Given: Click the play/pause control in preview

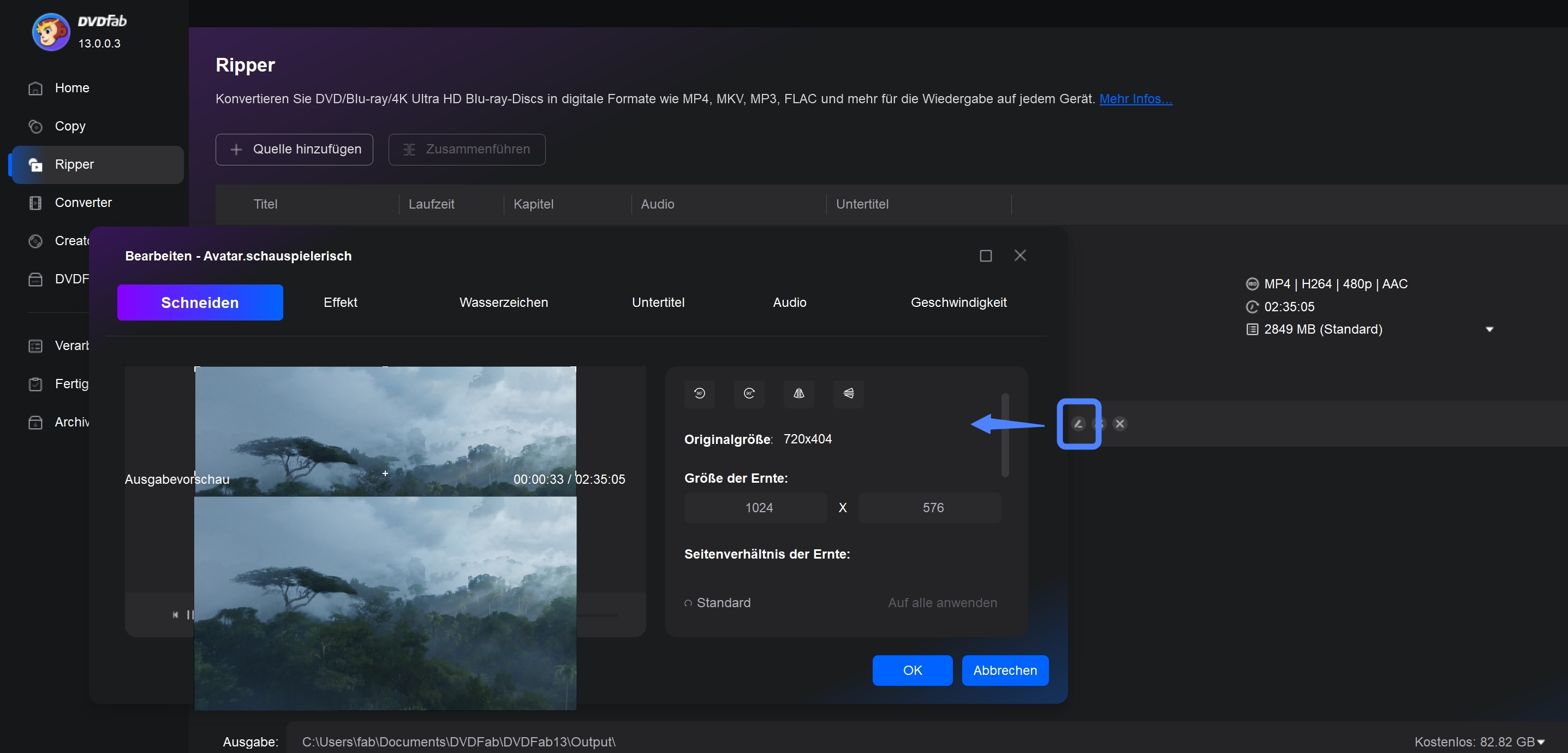Looking at the screenshot, I should point(191,614).
